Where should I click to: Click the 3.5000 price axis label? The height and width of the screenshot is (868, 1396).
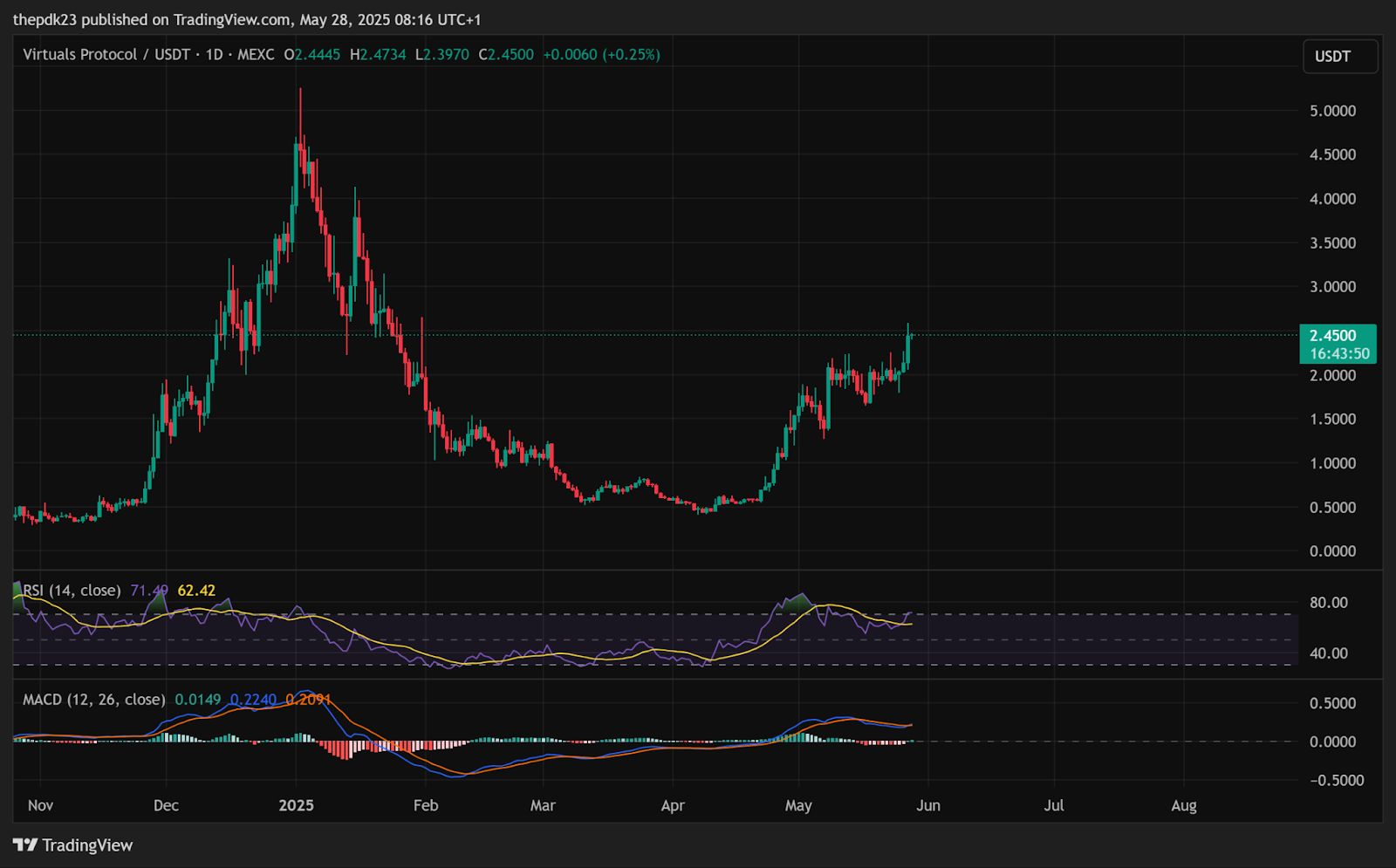click(x=1332, y=243)
